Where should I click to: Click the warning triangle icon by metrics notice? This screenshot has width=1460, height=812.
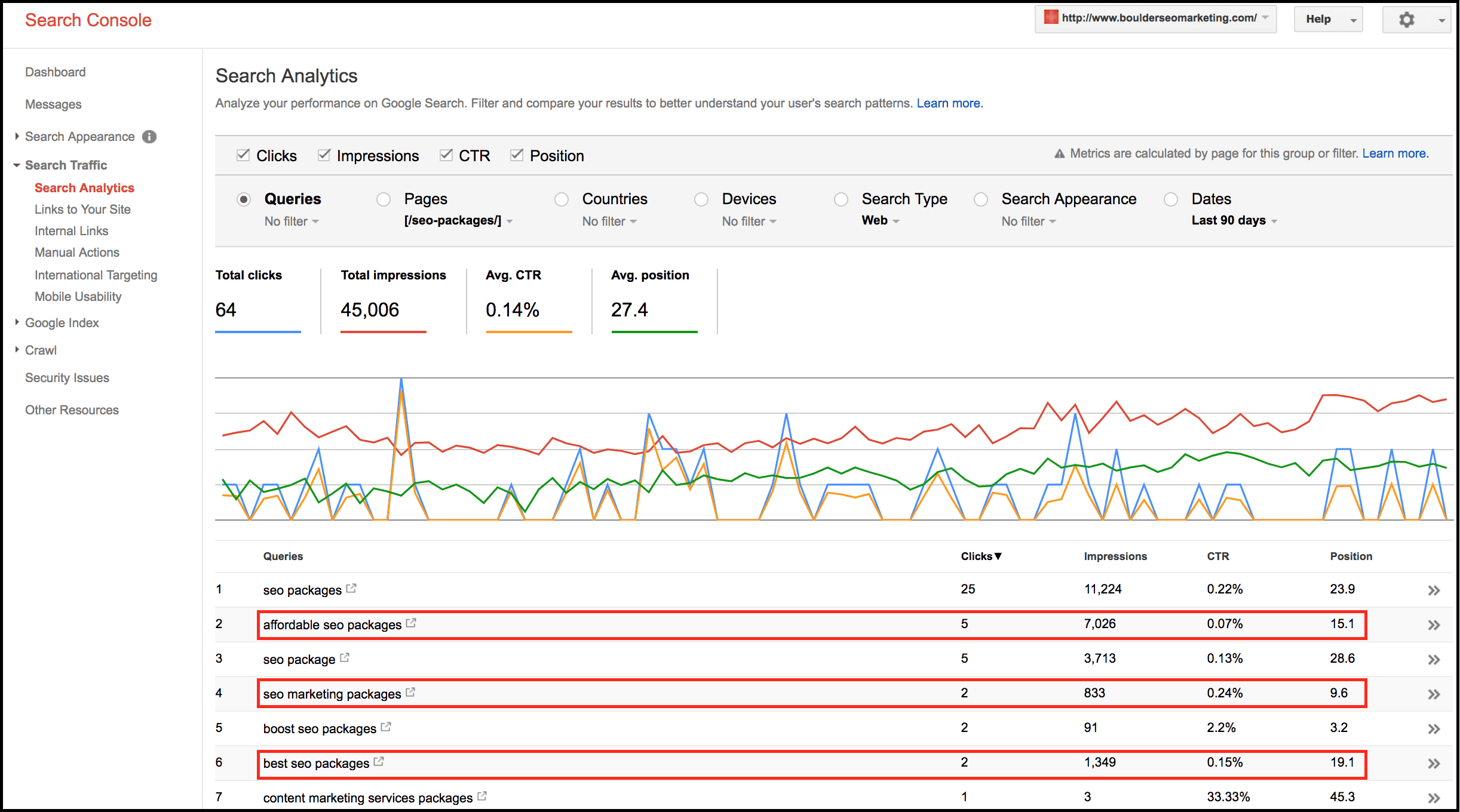(x=1060, y=154)
